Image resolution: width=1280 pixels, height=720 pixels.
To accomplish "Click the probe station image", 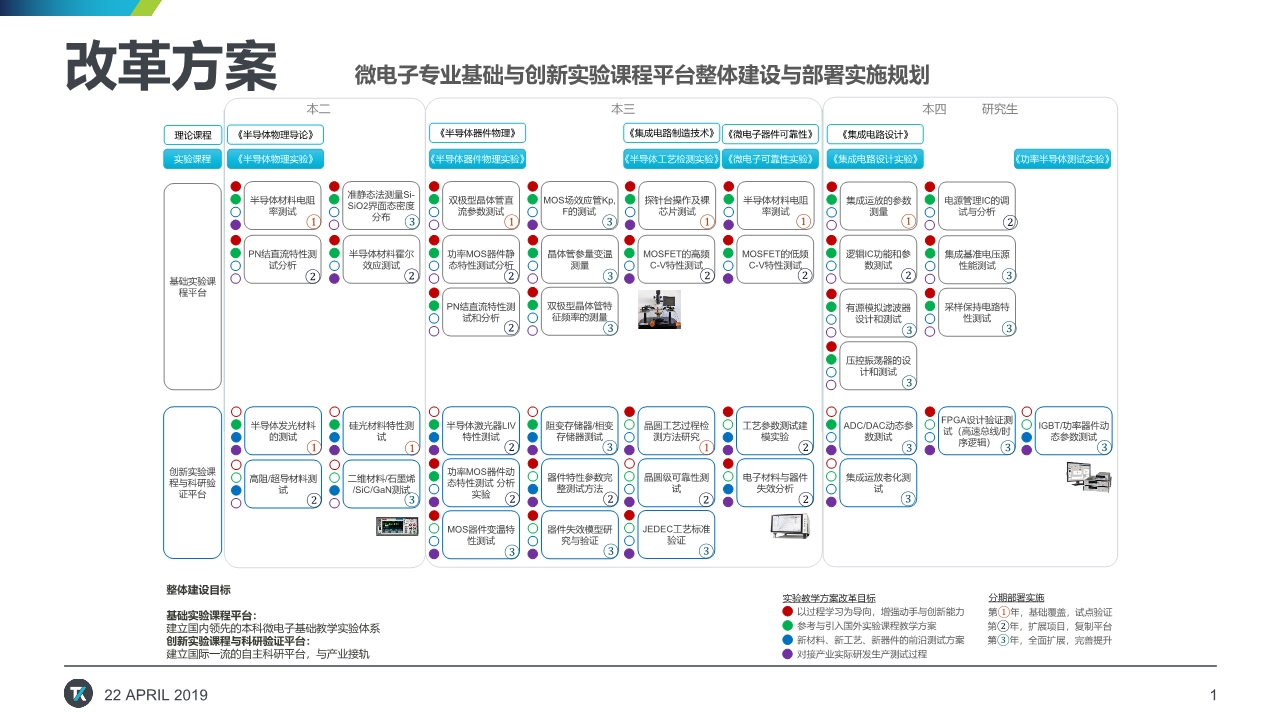I will pos(659,309).
